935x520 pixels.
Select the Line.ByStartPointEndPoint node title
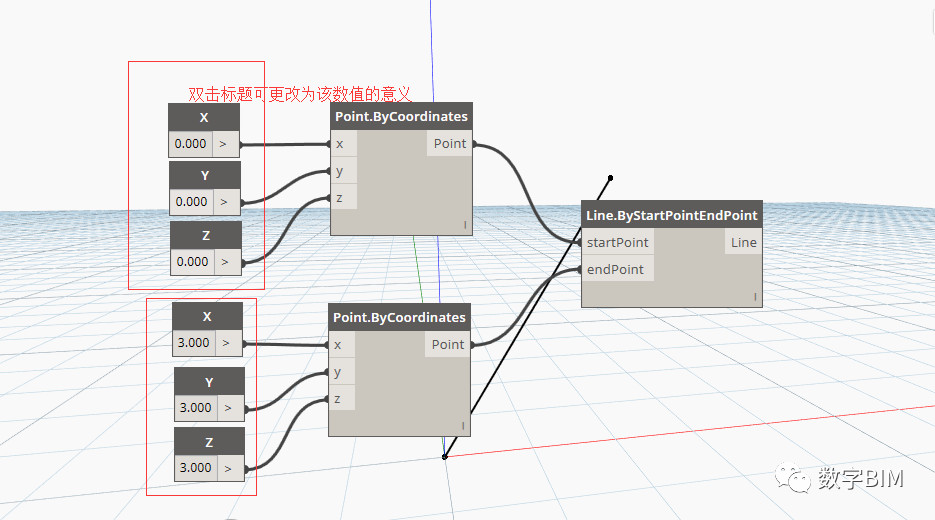672,215
